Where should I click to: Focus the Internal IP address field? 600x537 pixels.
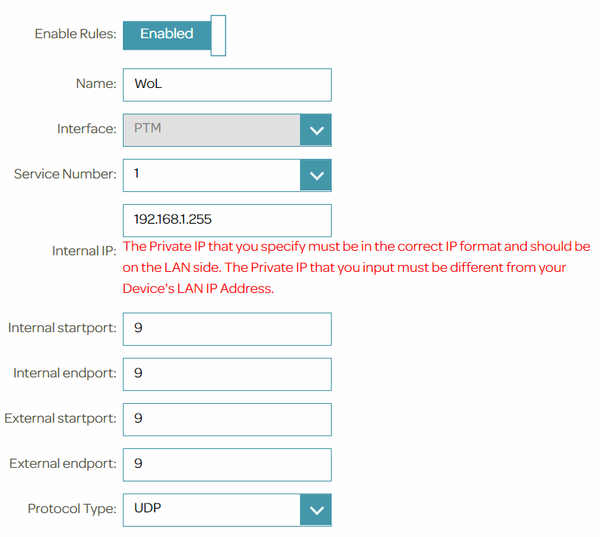(x=226, y=220)
